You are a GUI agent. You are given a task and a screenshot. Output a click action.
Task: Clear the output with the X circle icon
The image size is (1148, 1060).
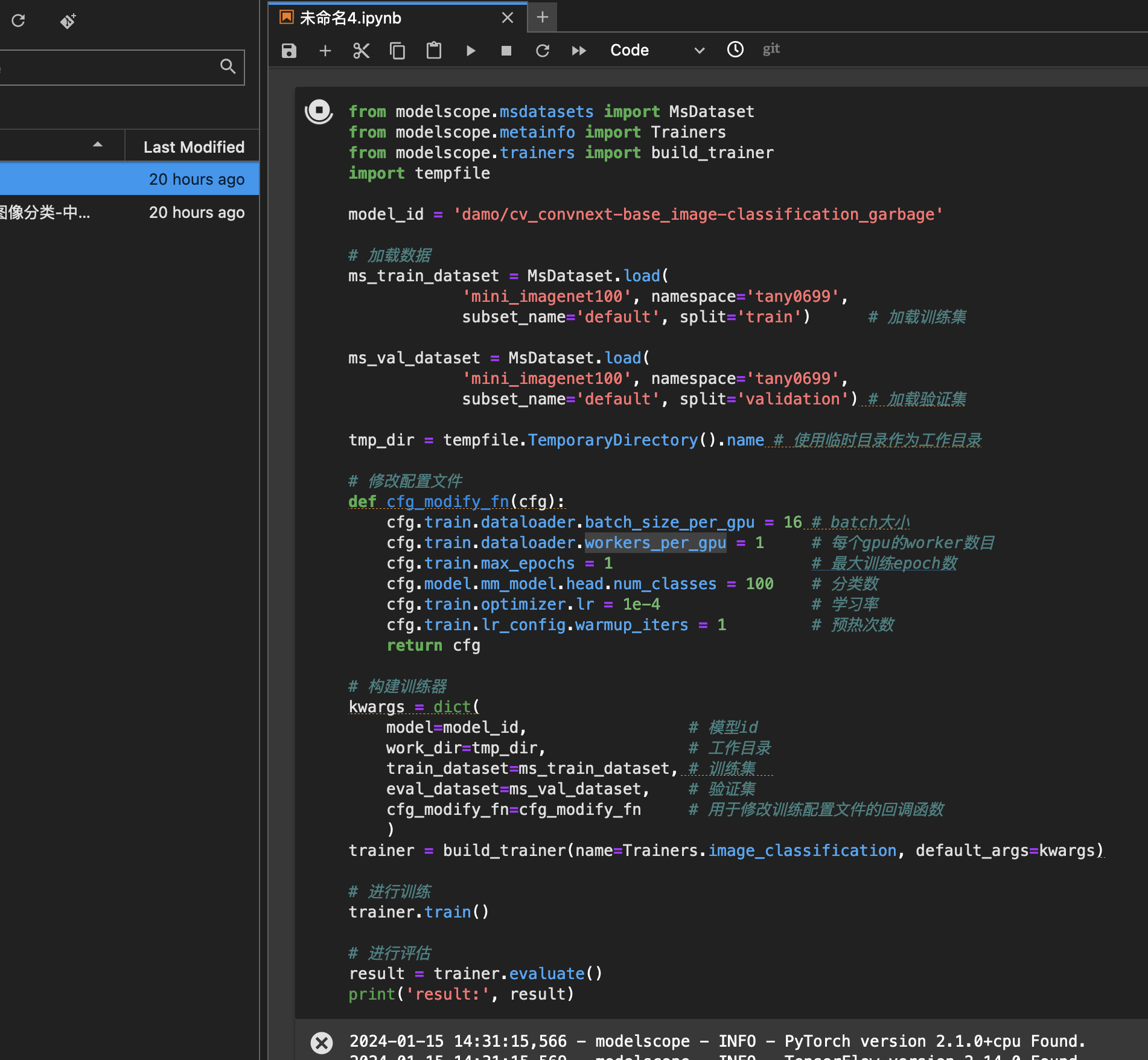click(322, 1042)
